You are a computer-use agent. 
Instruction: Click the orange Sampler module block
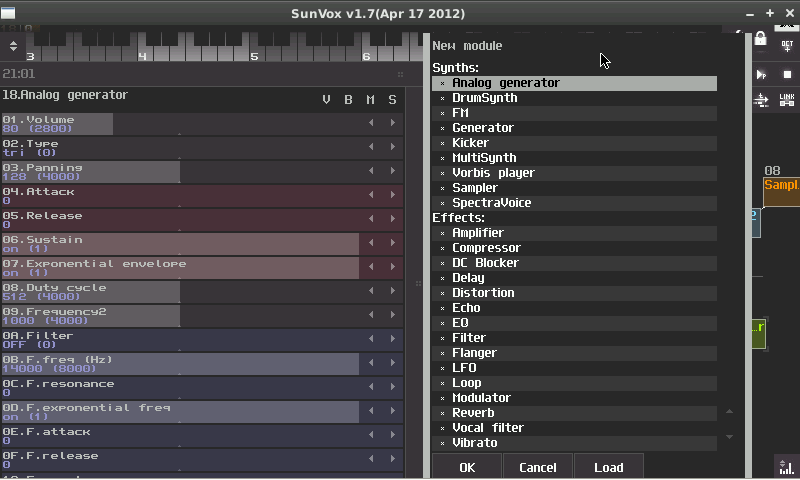pos(782,191)
